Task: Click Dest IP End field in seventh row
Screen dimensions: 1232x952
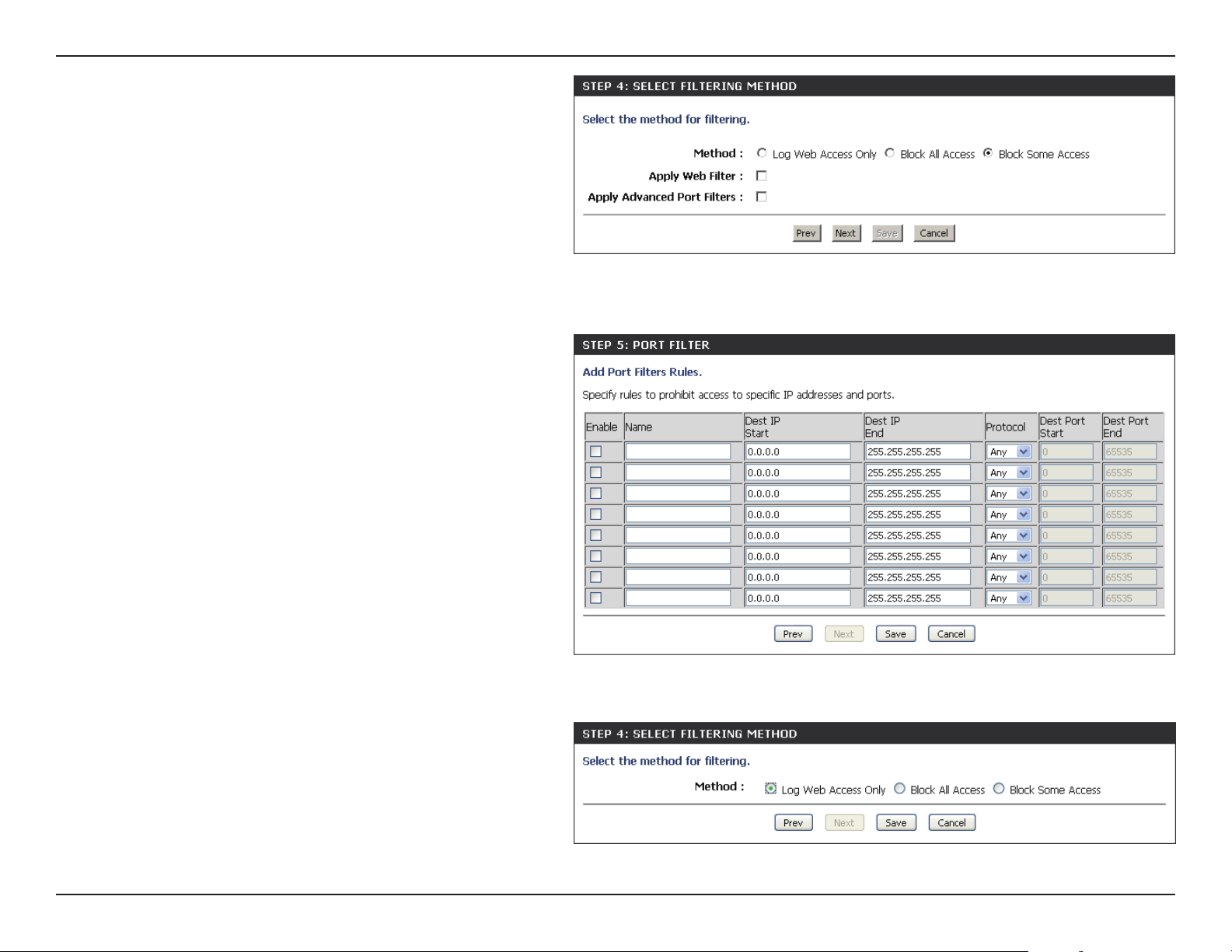Action: 918,577
